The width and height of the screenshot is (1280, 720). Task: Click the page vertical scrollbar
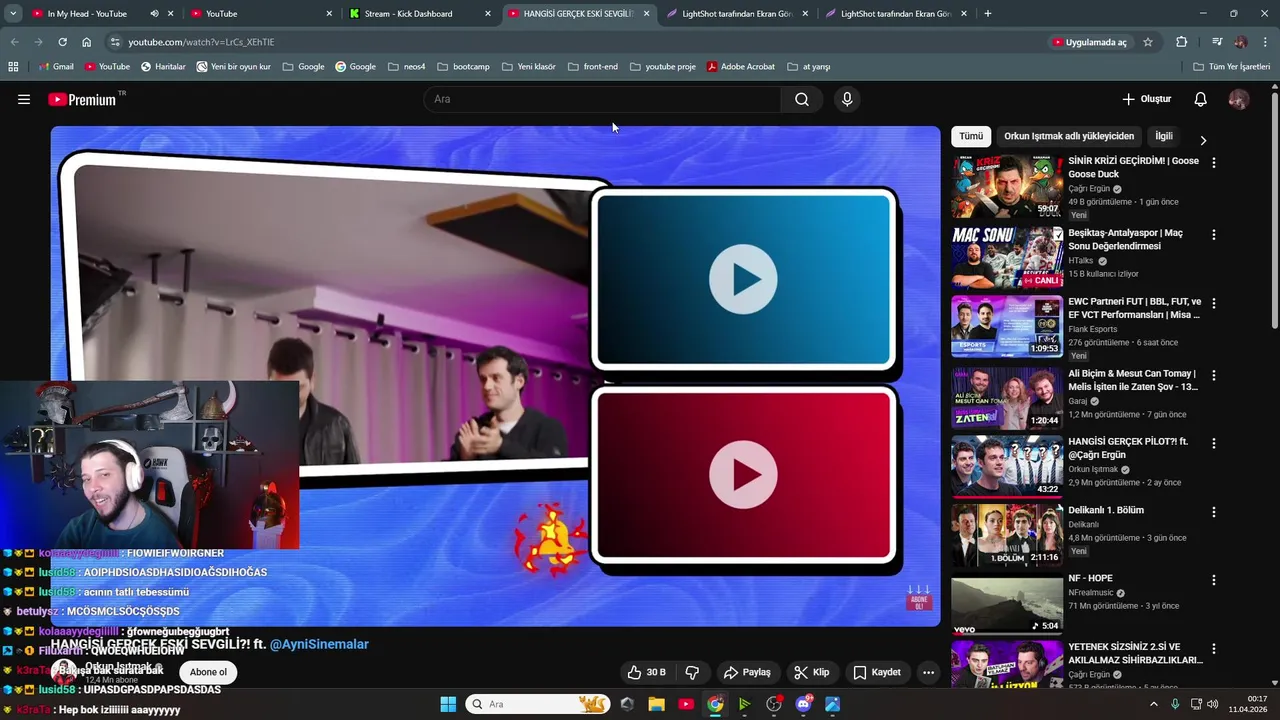pos(1274,209)
